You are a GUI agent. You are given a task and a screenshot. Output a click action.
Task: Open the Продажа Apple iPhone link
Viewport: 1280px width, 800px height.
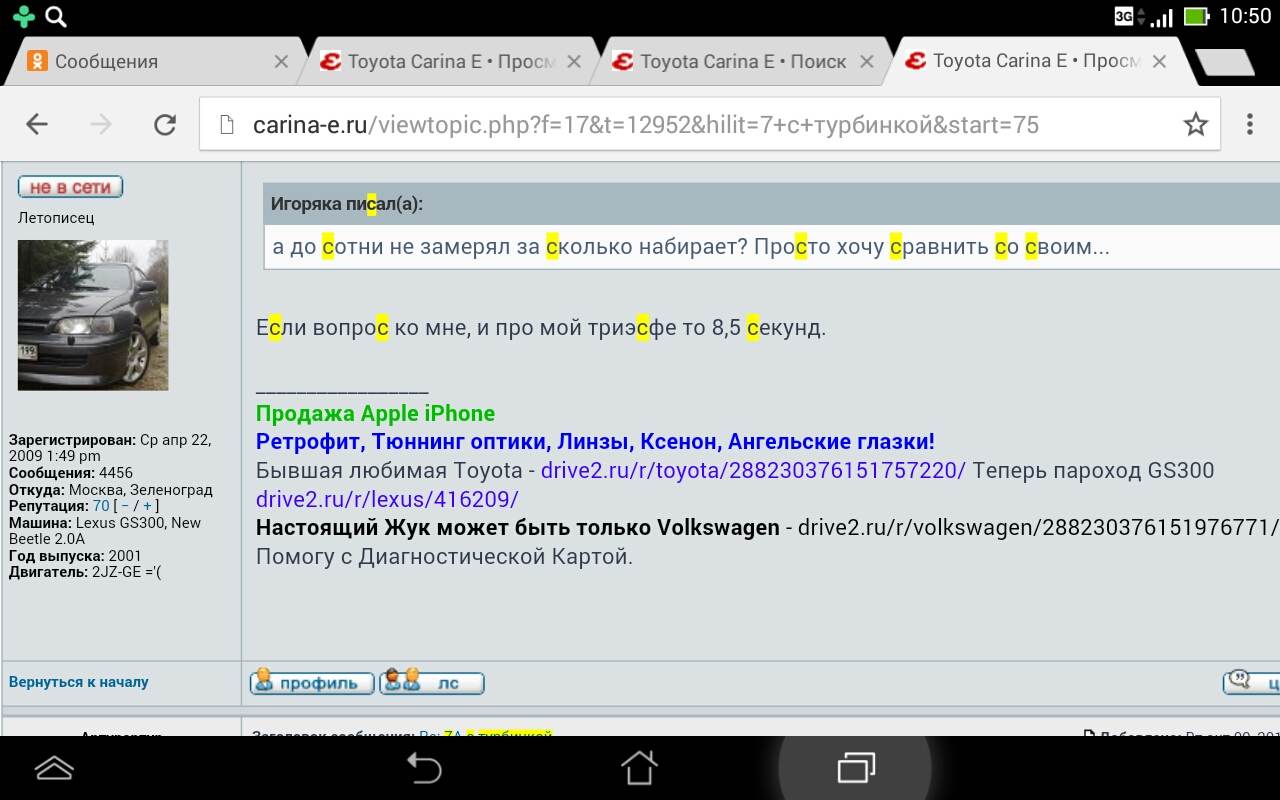(375, 414)
